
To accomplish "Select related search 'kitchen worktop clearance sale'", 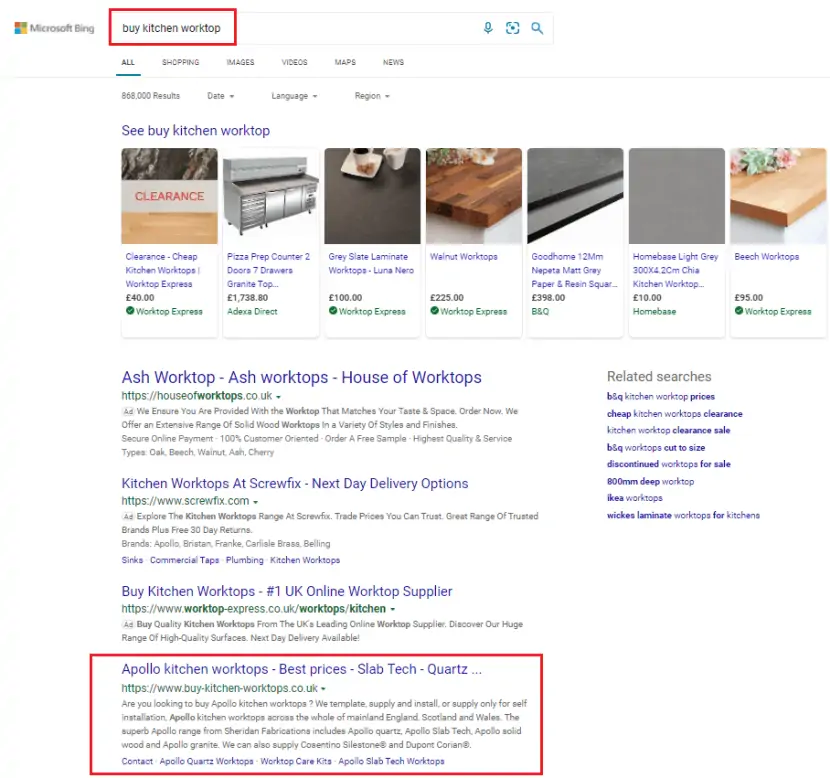I will (669, 431).
